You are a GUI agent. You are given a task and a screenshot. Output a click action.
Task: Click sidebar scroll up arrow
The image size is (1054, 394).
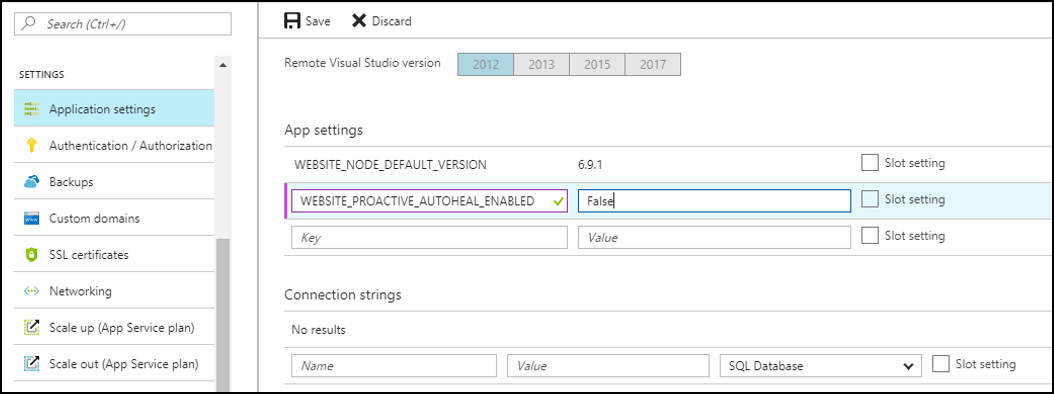point(222,65)
